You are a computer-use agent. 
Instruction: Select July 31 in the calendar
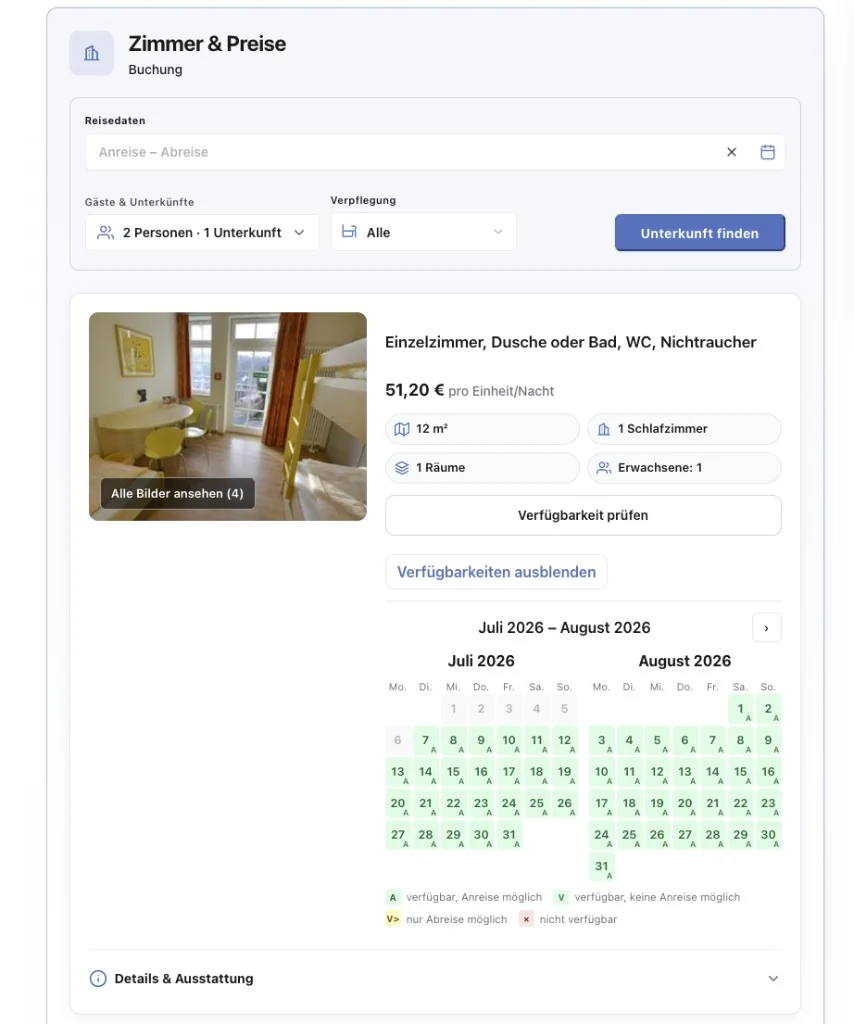click(509, 835)
